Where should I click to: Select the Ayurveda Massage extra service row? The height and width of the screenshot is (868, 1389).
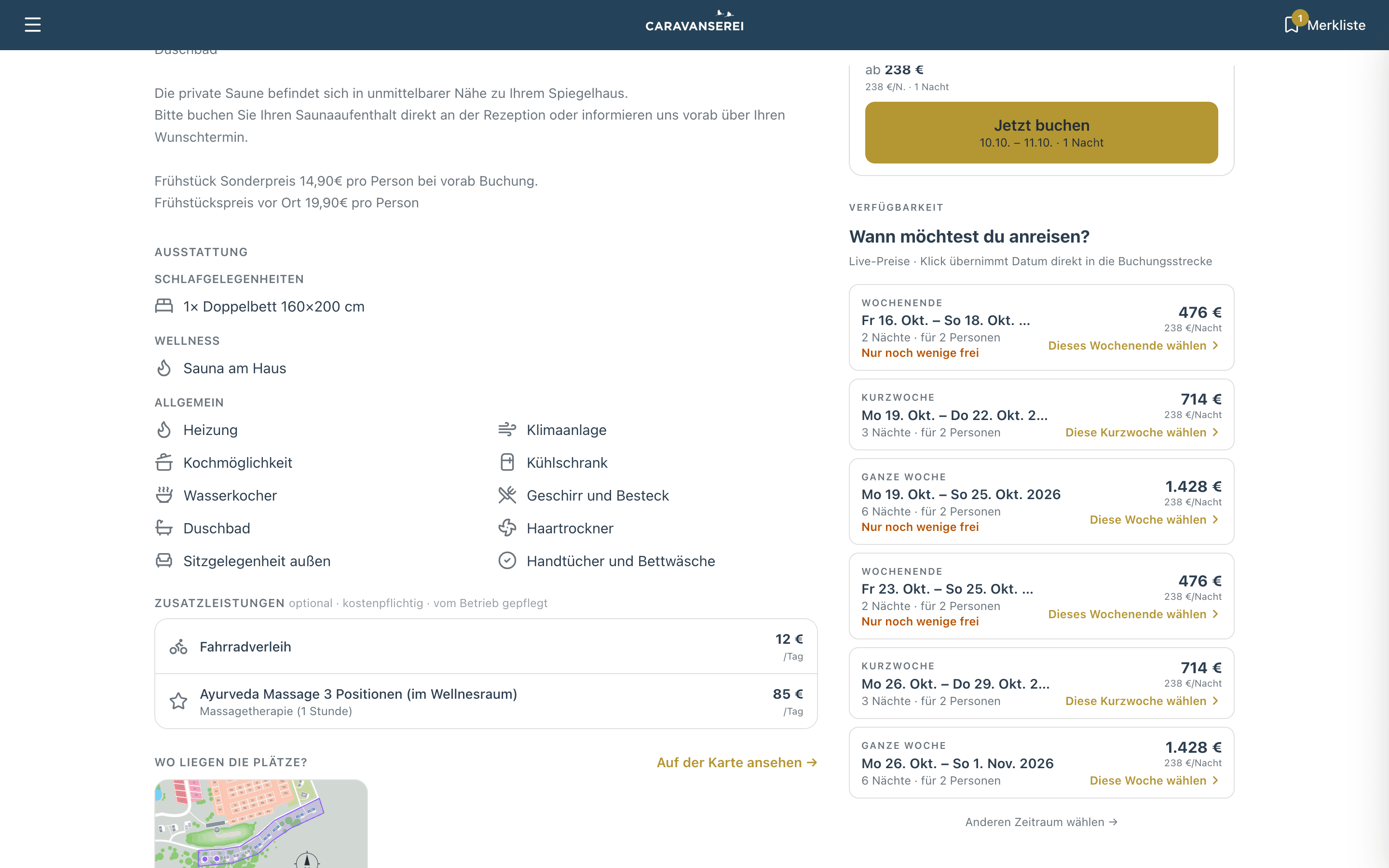click(486, 702)
